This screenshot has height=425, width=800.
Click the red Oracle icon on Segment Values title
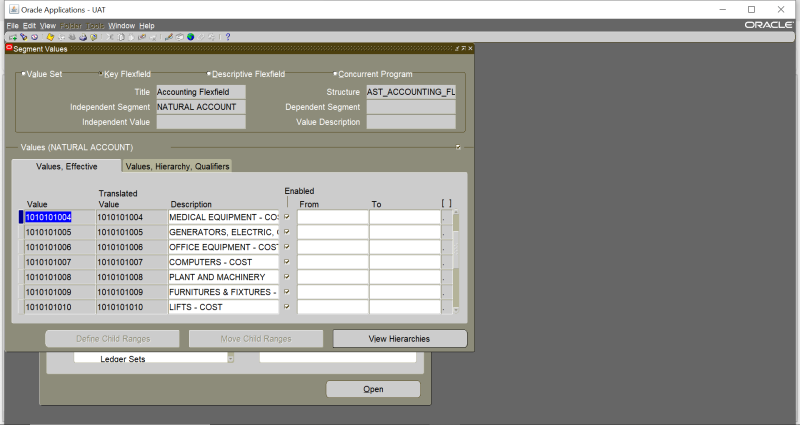[9, 48]
